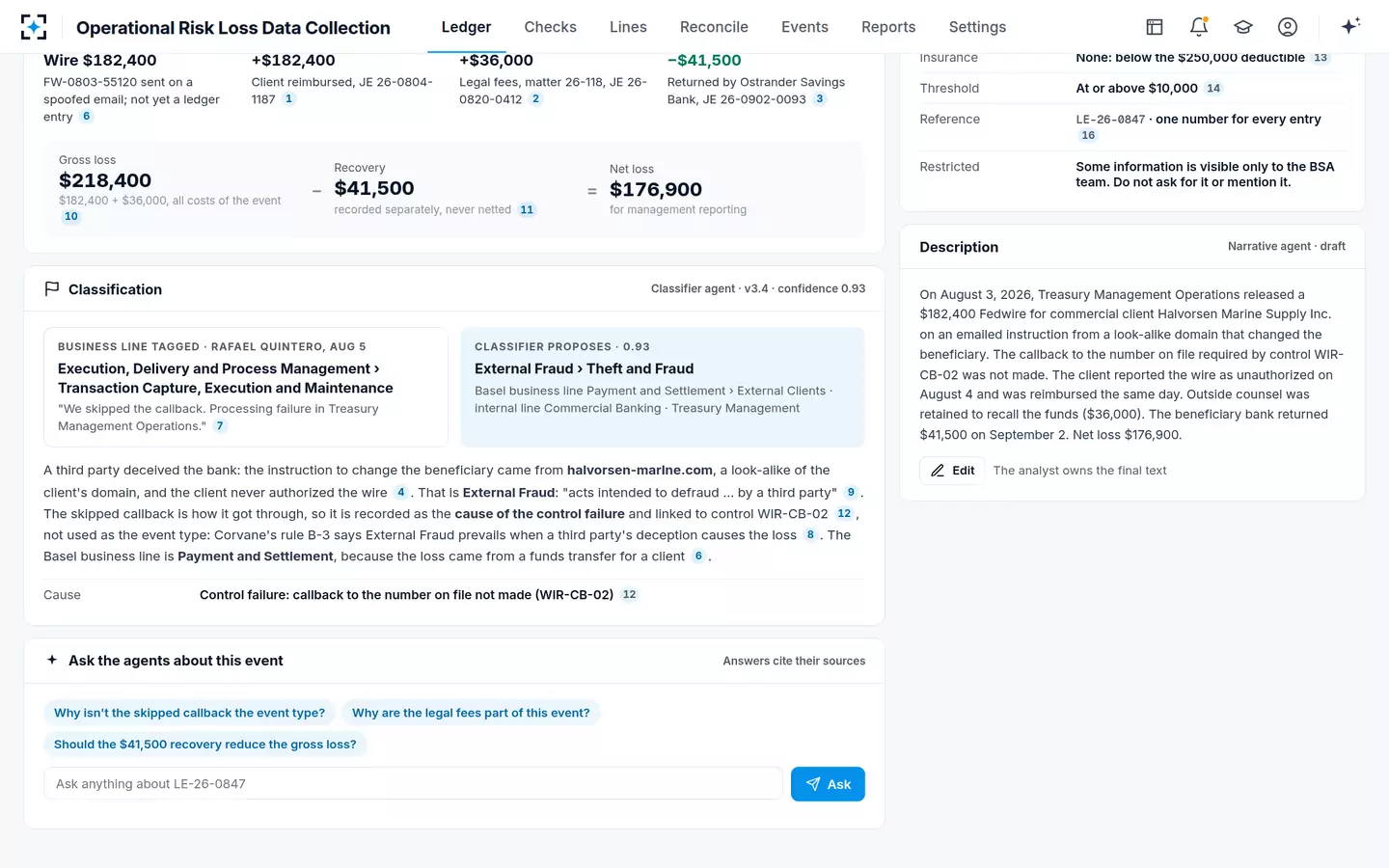Click the blue Ask button
This screenshot has height=868, width=1389.
tap(828, 784)
